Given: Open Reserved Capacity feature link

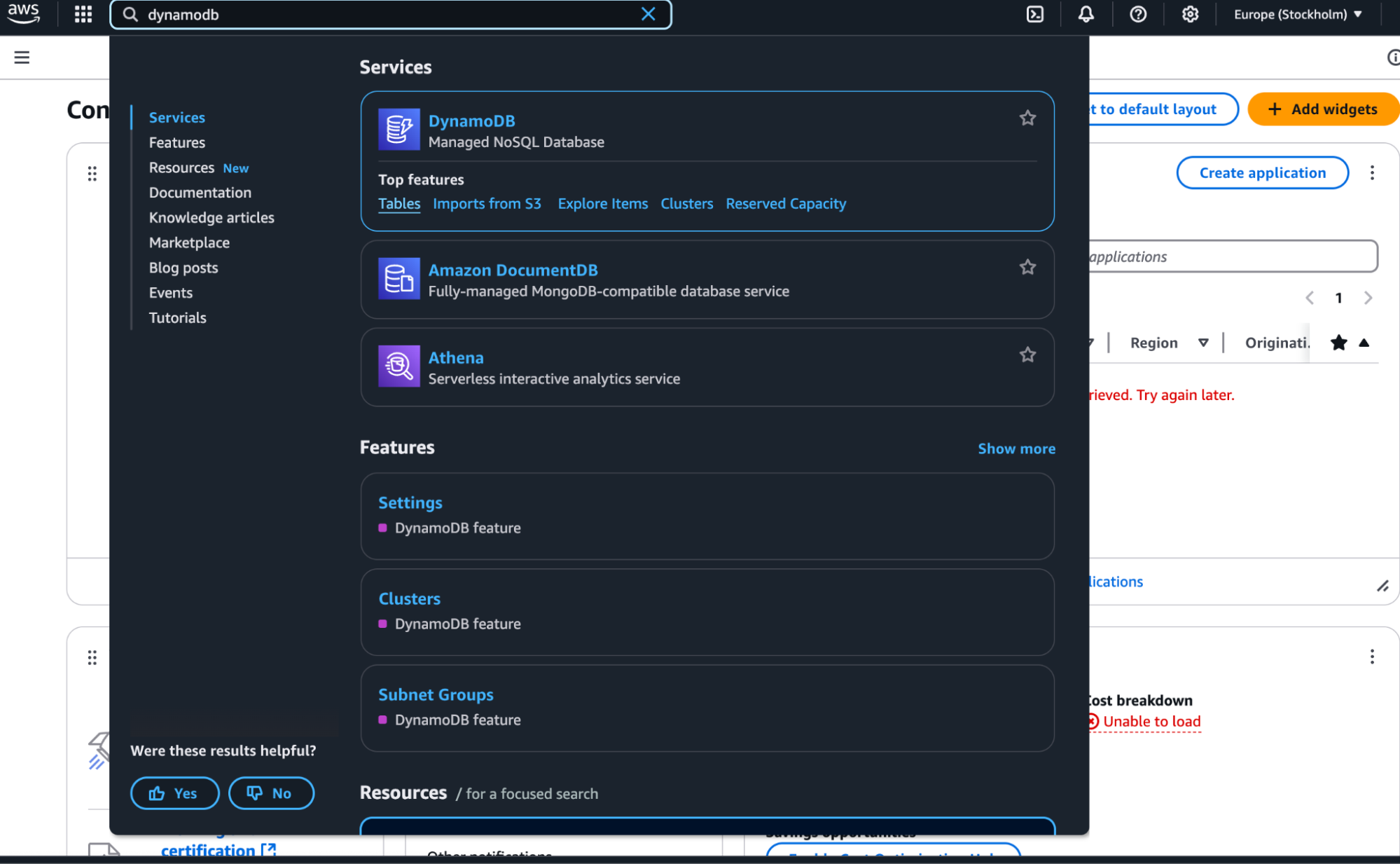Looking at the screenshot, I should pyautogui.click(x=786, y=204).
